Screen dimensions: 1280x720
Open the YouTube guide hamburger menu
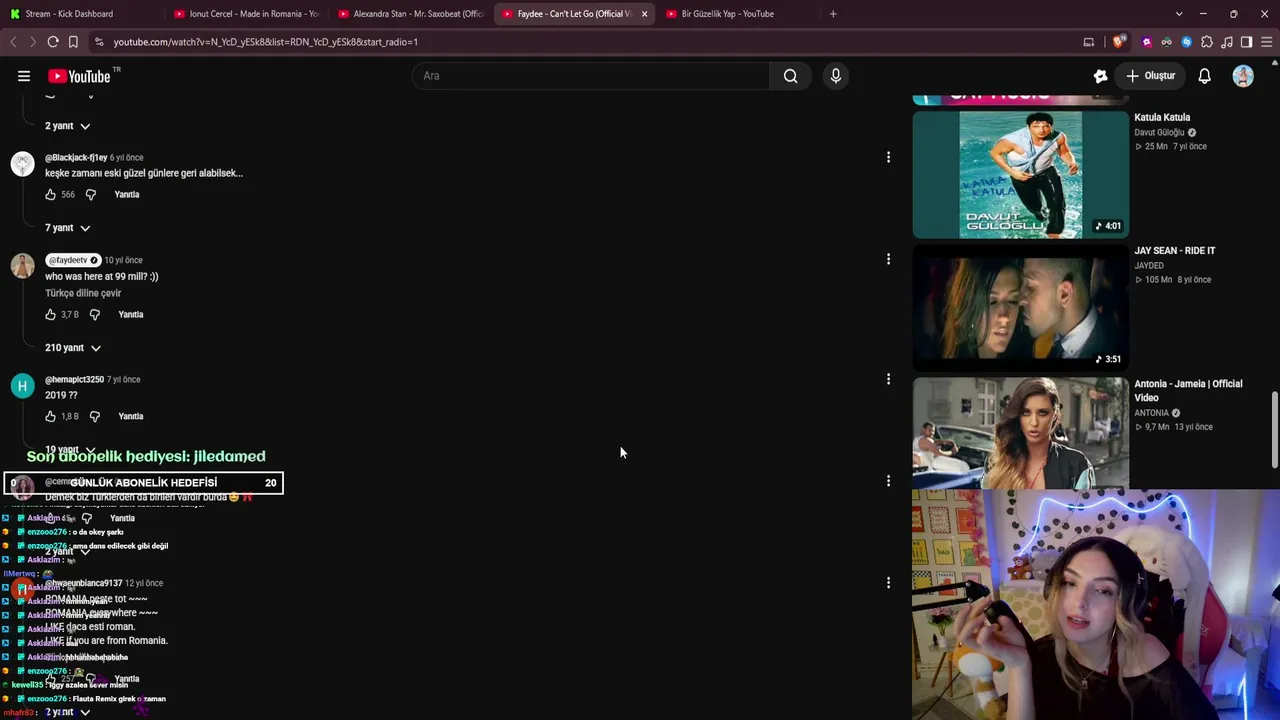24,76
